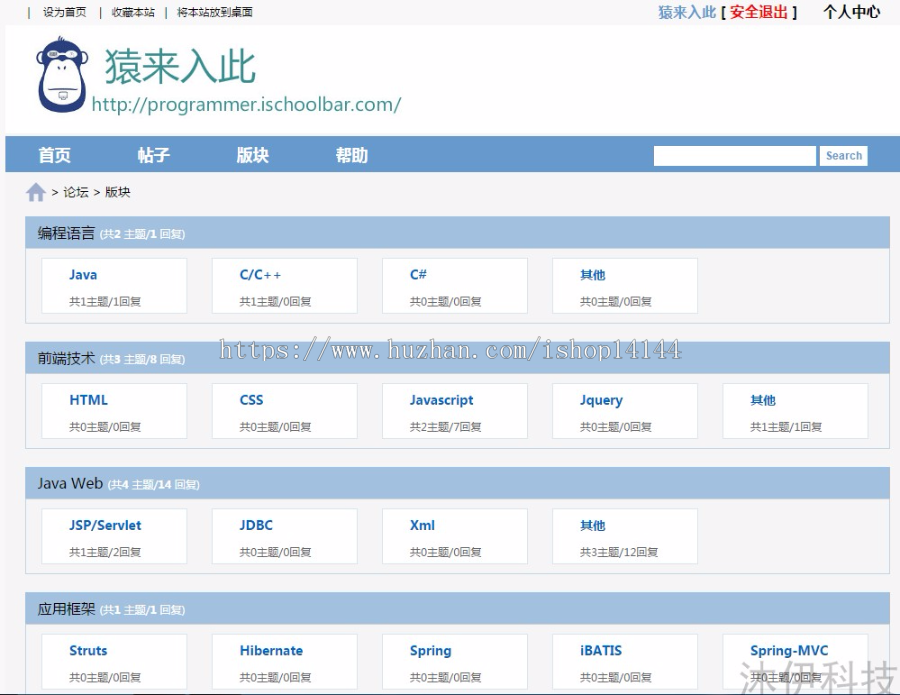This screenshot has height=695, width=900.
Task: Open the 版块 navigation menu item
Action: point(252,155)
